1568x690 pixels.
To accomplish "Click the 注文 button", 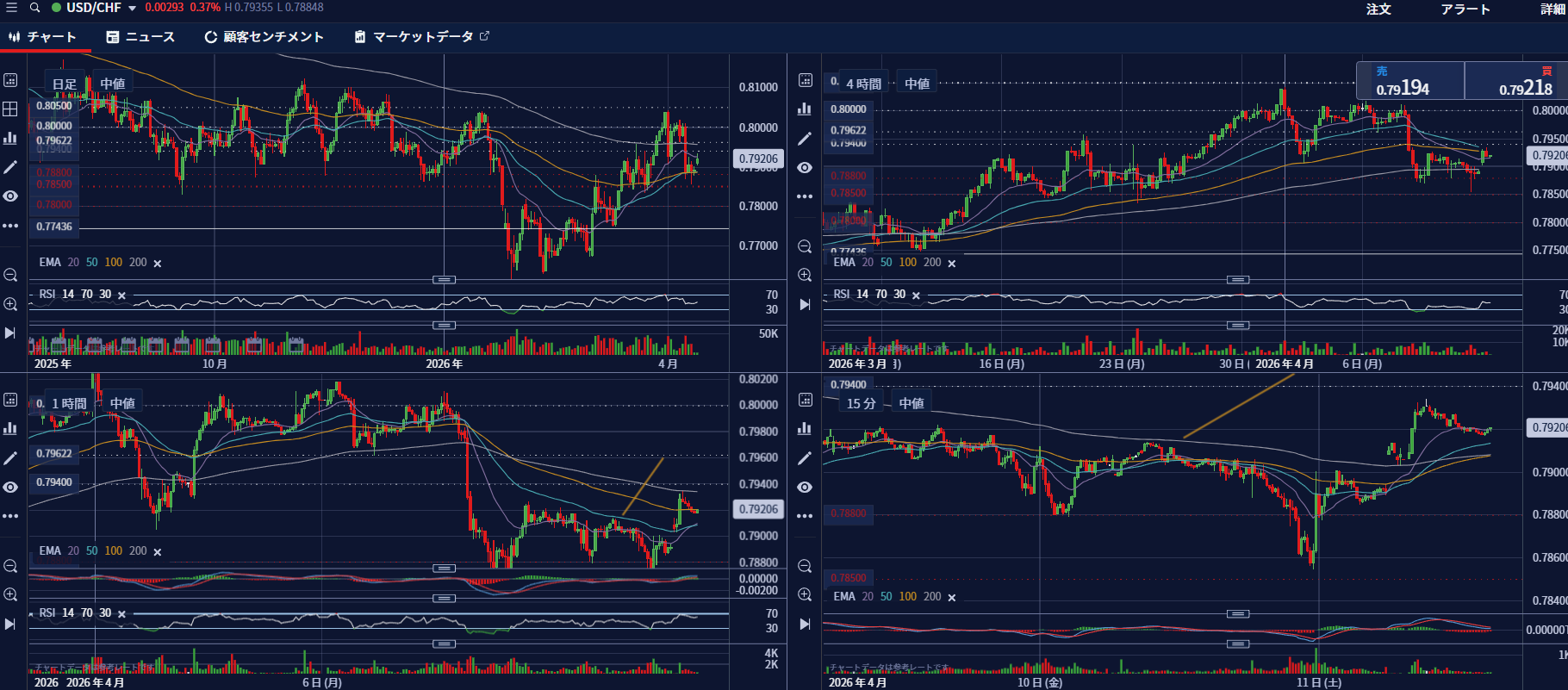I will coord(1378,9).
